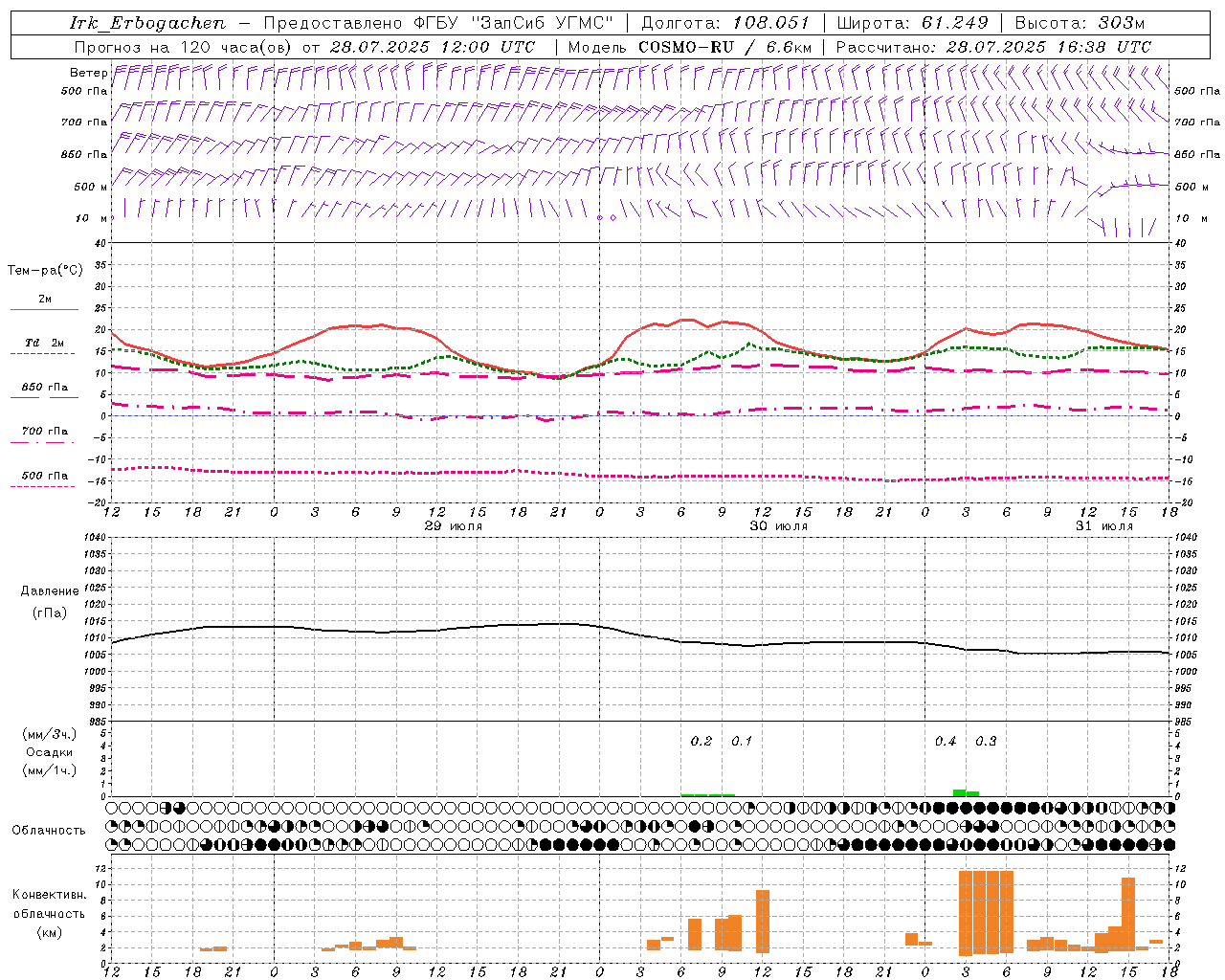Click the "(мм/1ч.)" units label
This screenshot has height=980, width=1225.
(50, 770)
